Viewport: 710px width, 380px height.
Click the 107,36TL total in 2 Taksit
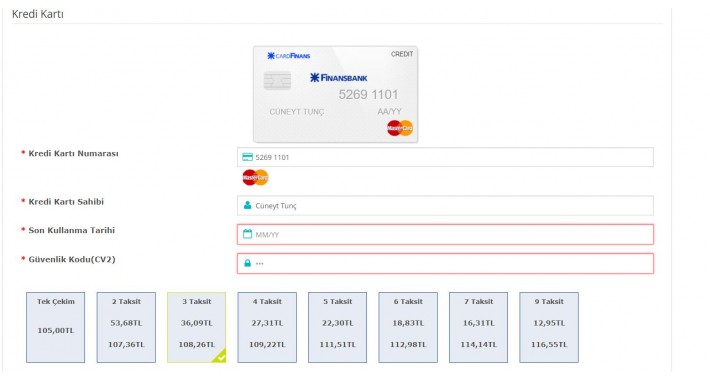pos(126,345)
